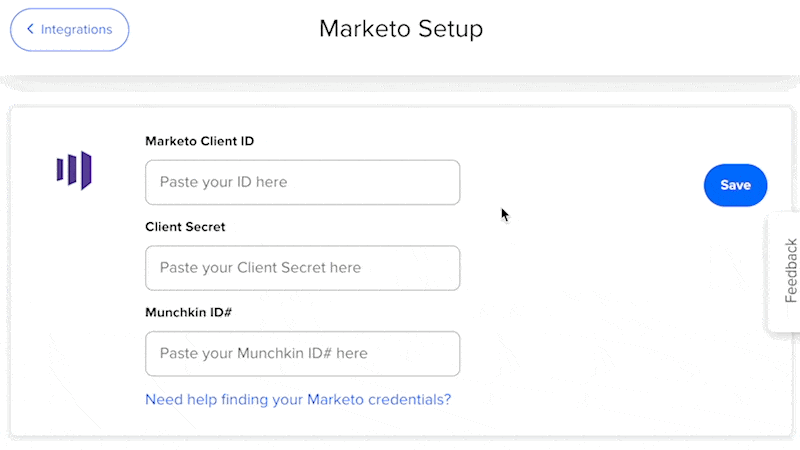Go back to Integrations page

point(70,29)
